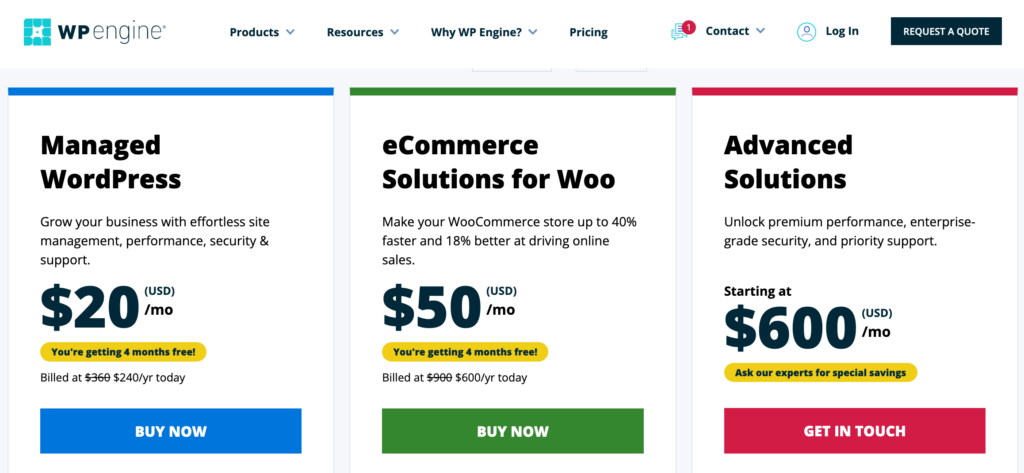
Task: Click the Managed WordPress 4 months free badge
Action: pyautogui.click(x=124, y=352)
